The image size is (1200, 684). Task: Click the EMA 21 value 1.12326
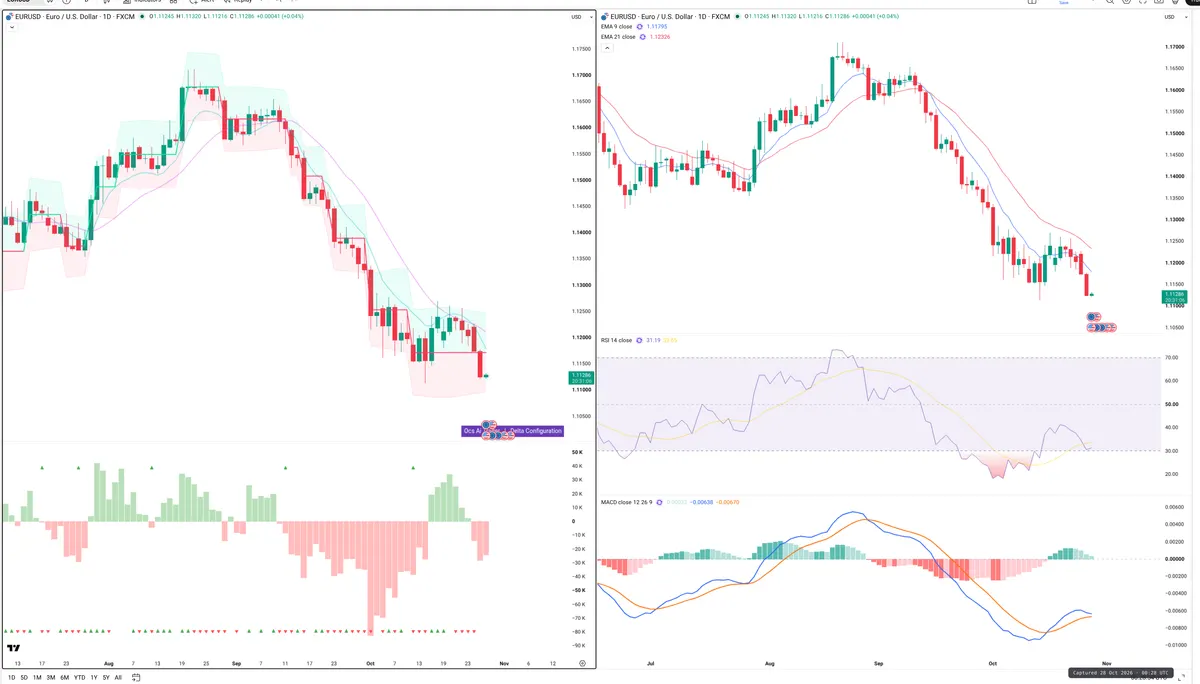coord(662,36)
